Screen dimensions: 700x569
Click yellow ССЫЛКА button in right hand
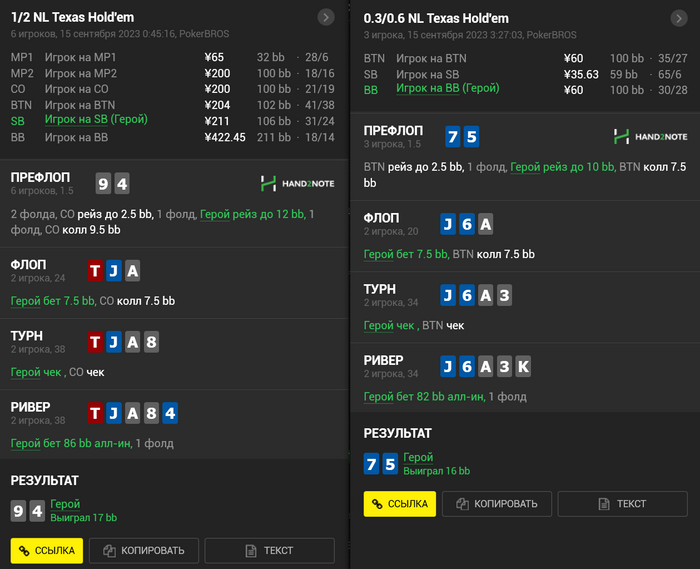pyautogui.click(x=400, y=504)
